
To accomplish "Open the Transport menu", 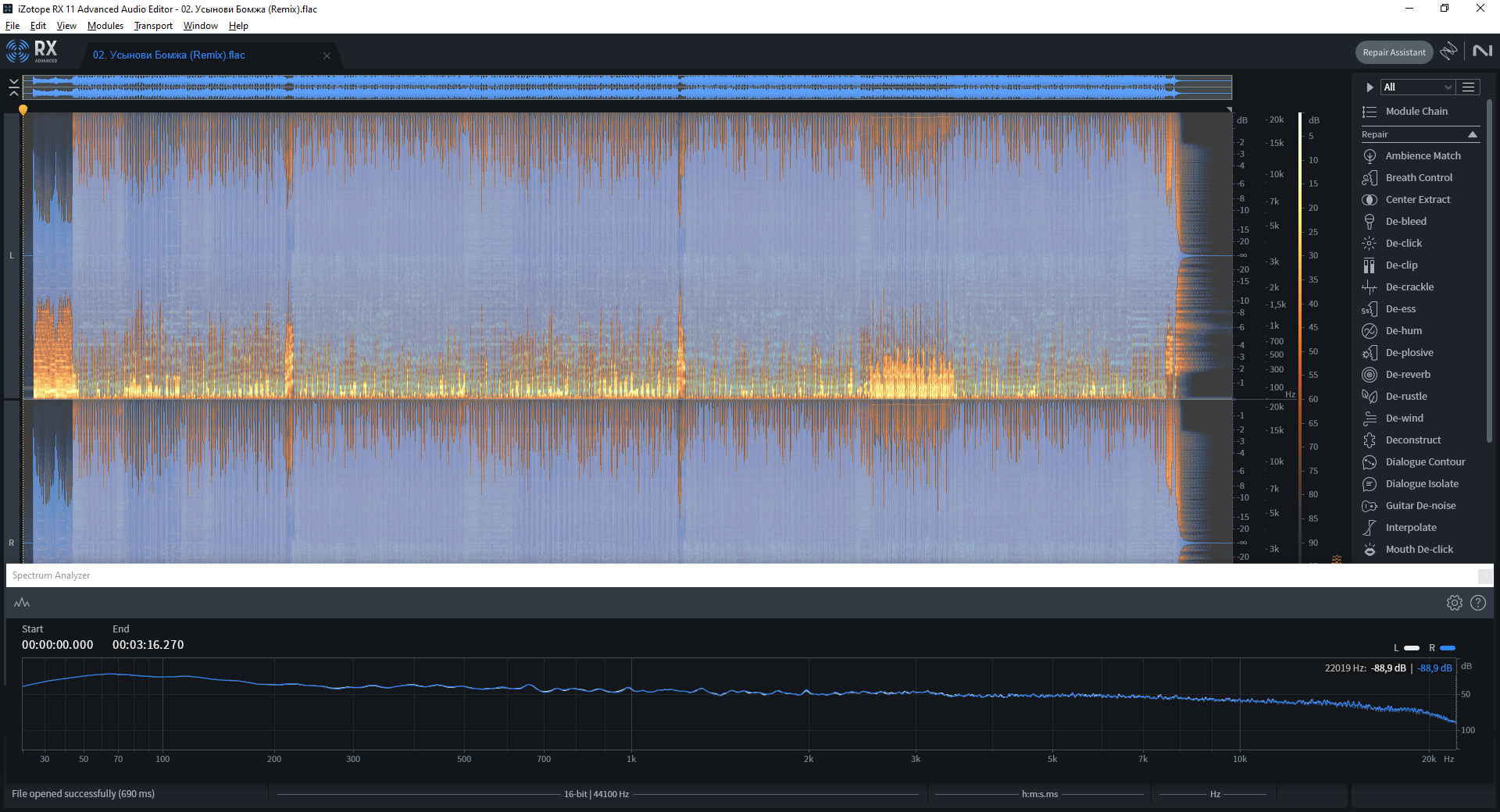I will pos(153,26).
